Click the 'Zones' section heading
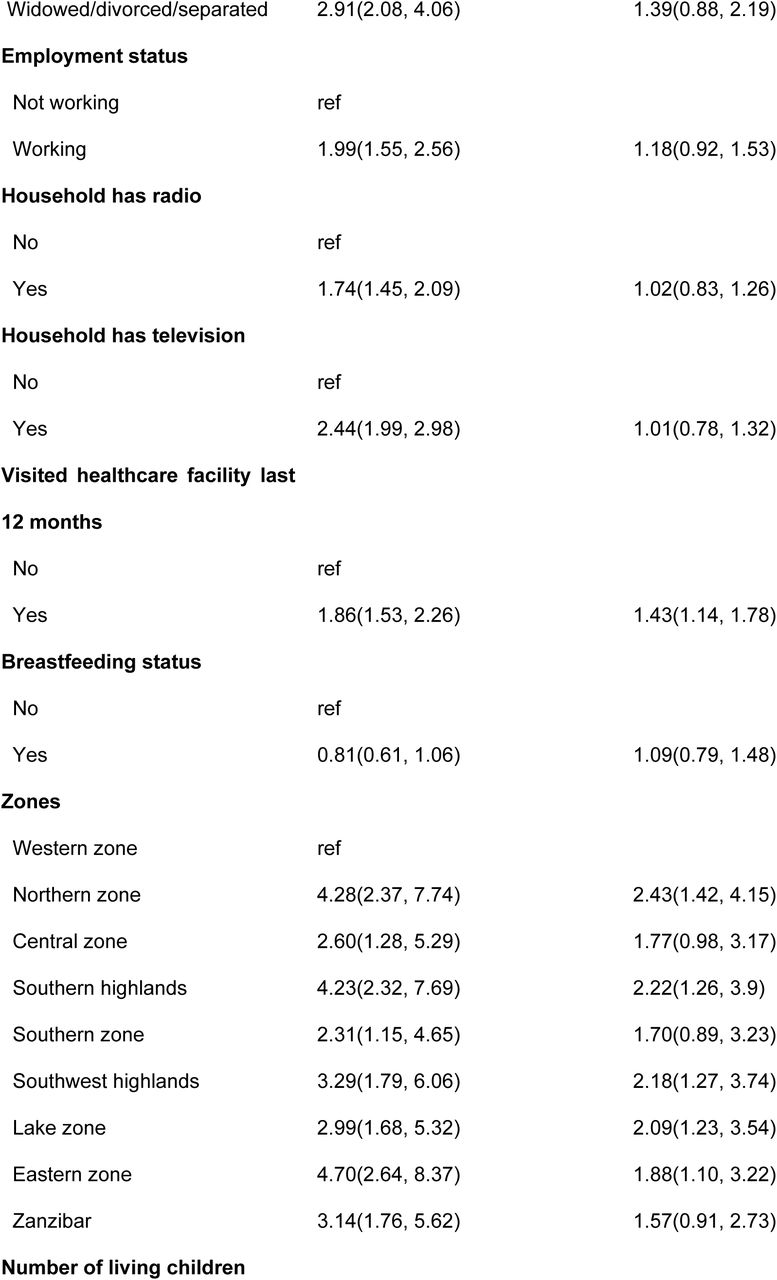777x1280 pixels. point(31,802)
